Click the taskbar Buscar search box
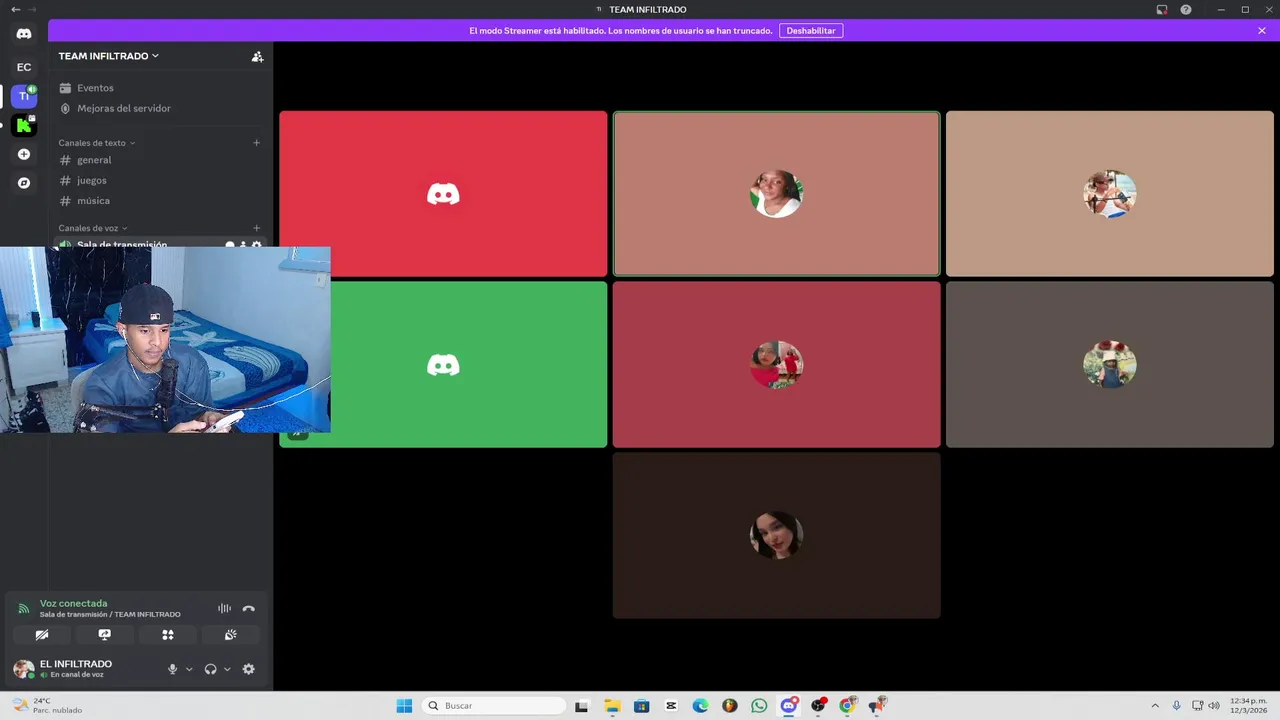 tap(495, 706)
